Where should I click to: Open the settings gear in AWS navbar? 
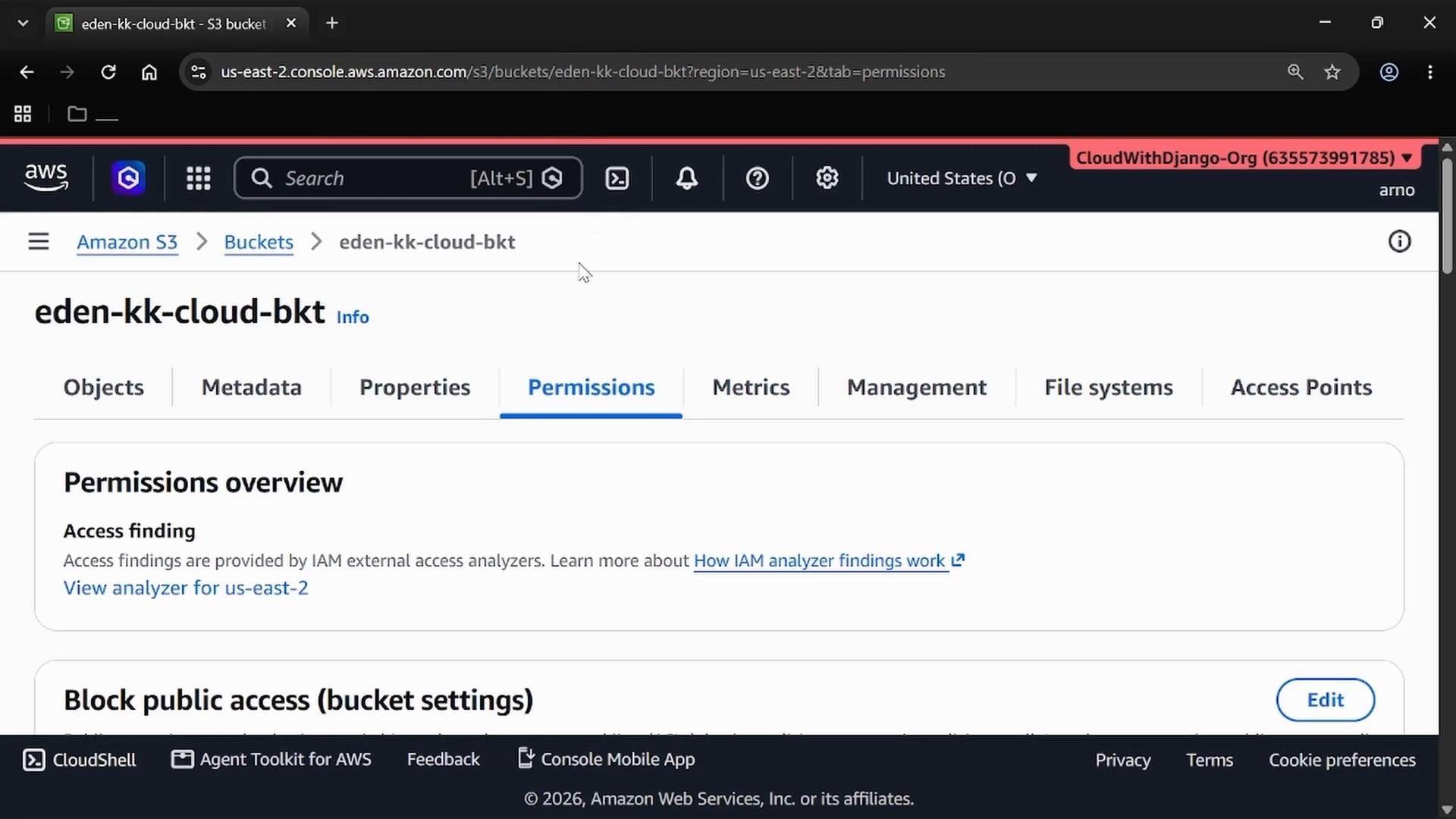tap(827, 178)
